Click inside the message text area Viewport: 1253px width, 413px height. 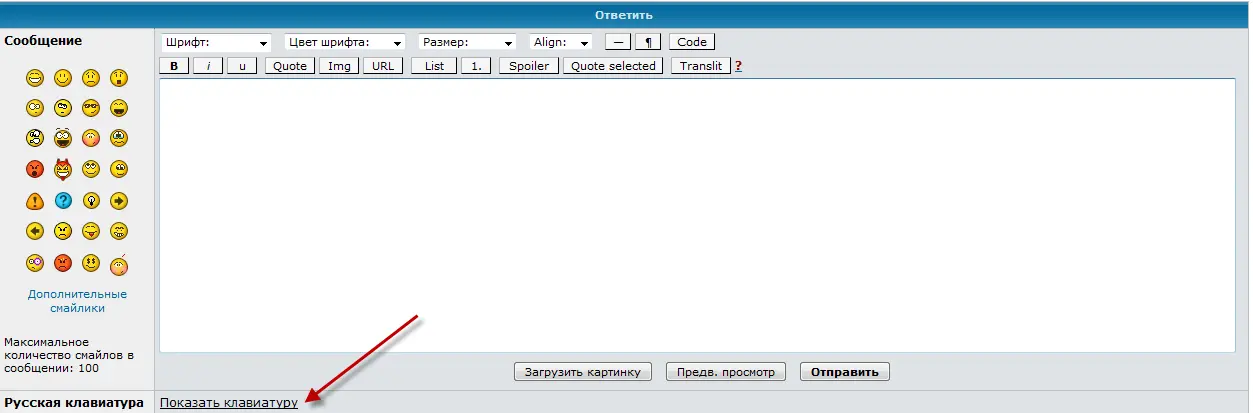tap(697, 215)
